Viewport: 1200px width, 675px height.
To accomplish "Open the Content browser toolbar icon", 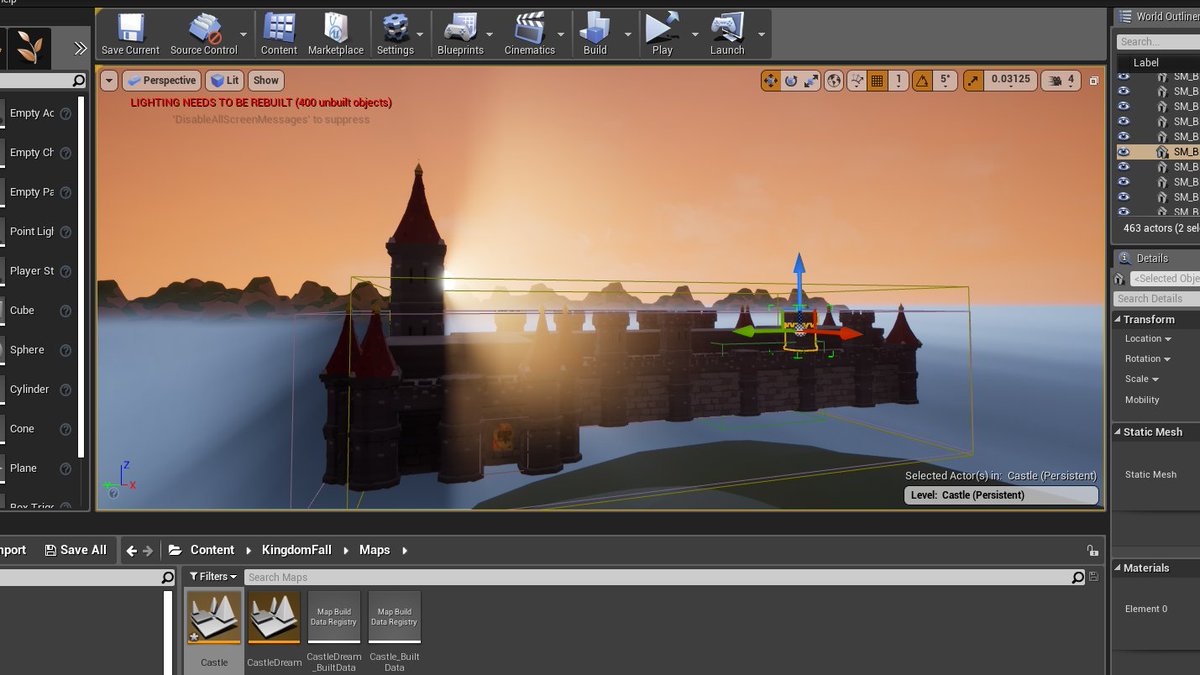I will pyautogui.click(x=279, y=28).
